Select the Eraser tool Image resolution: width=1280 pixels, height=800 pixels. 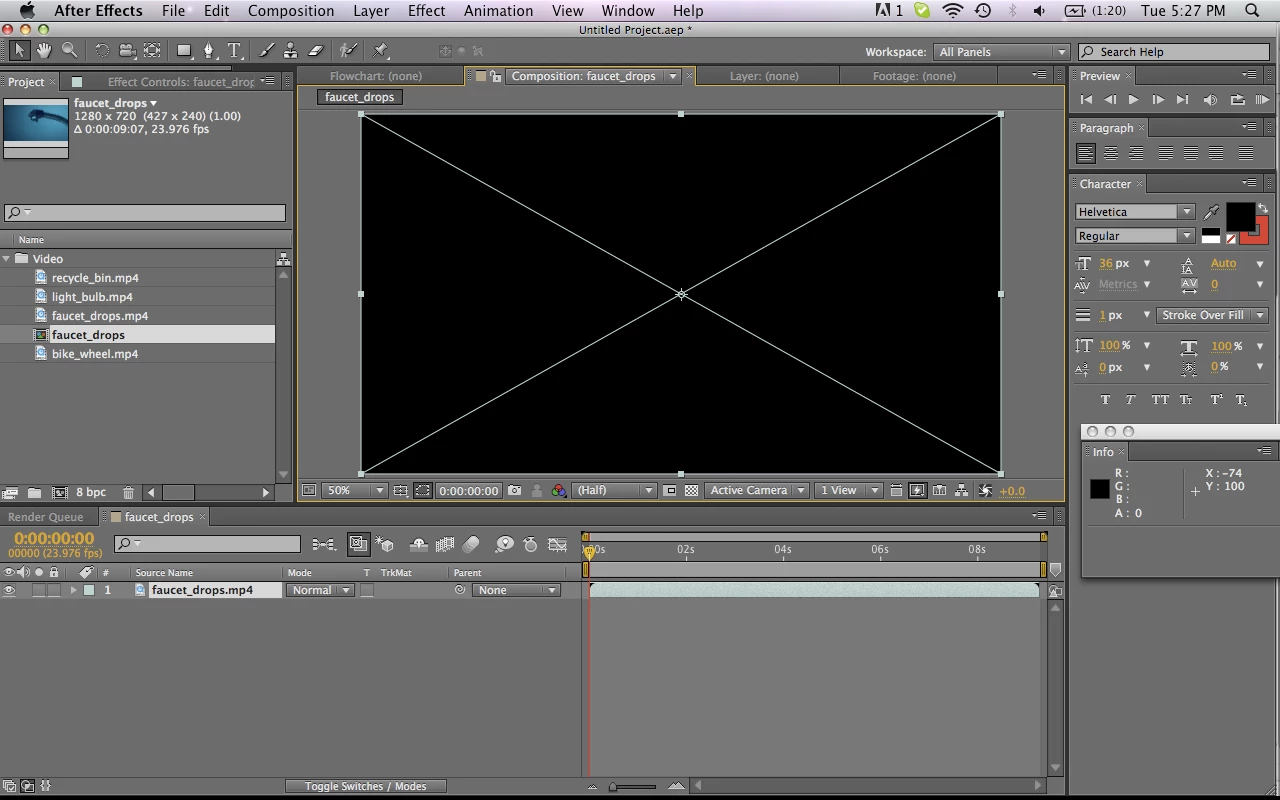316,50
